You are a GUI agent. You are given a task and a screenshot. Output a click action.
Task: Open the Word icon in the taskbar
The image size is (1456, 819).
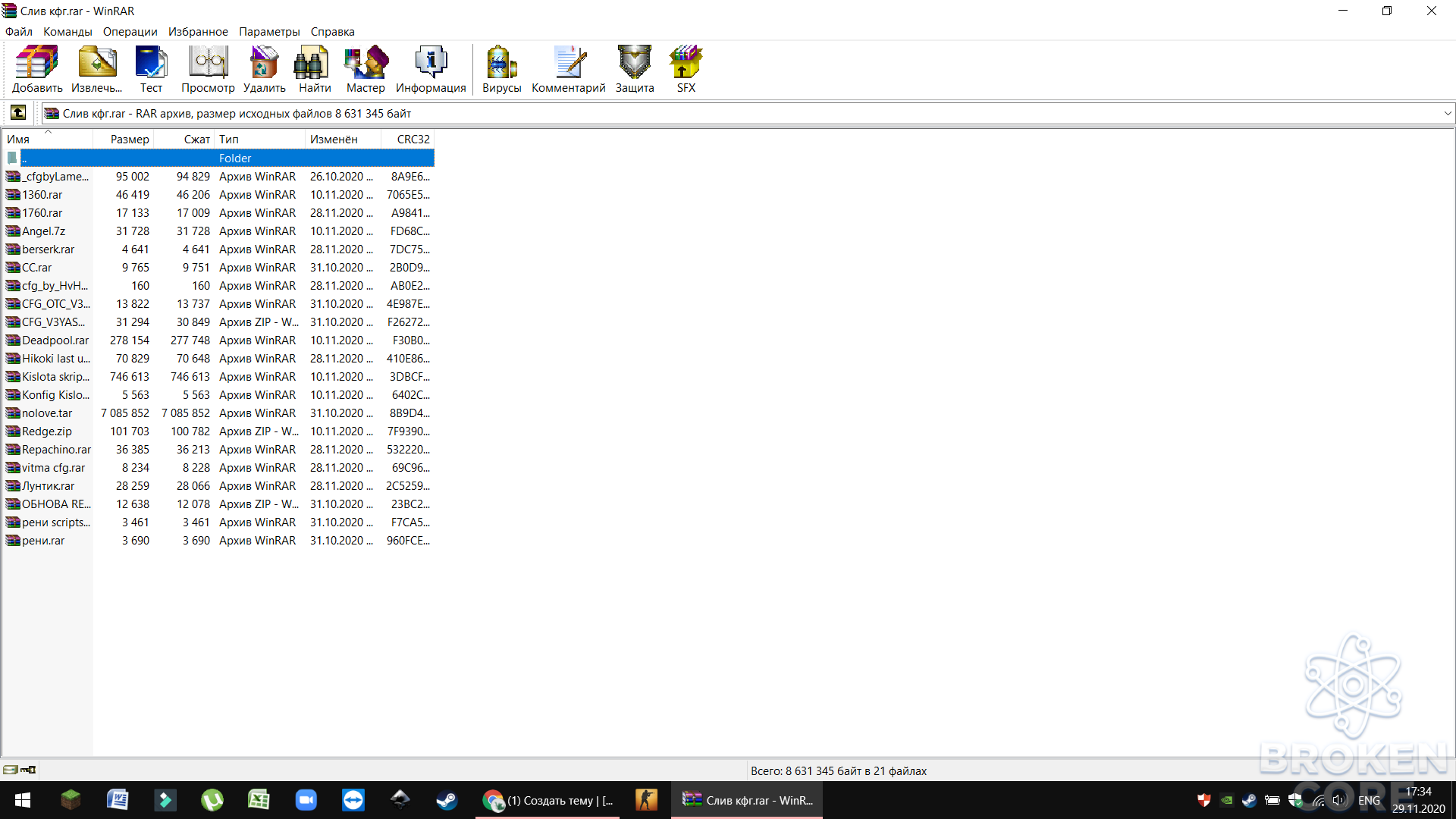point(118,800)
